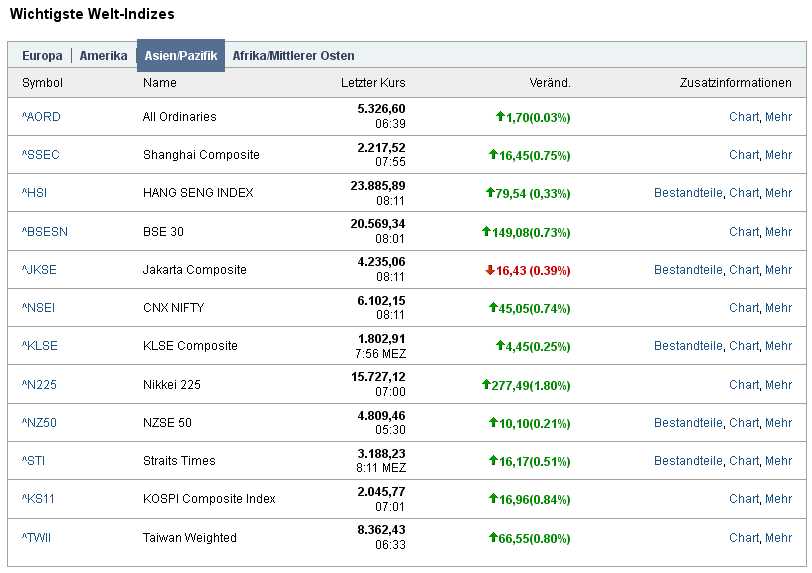812x573 pixels.
Task: Open the Chart link for BSE 30
Action: click(x=744, y=232)
